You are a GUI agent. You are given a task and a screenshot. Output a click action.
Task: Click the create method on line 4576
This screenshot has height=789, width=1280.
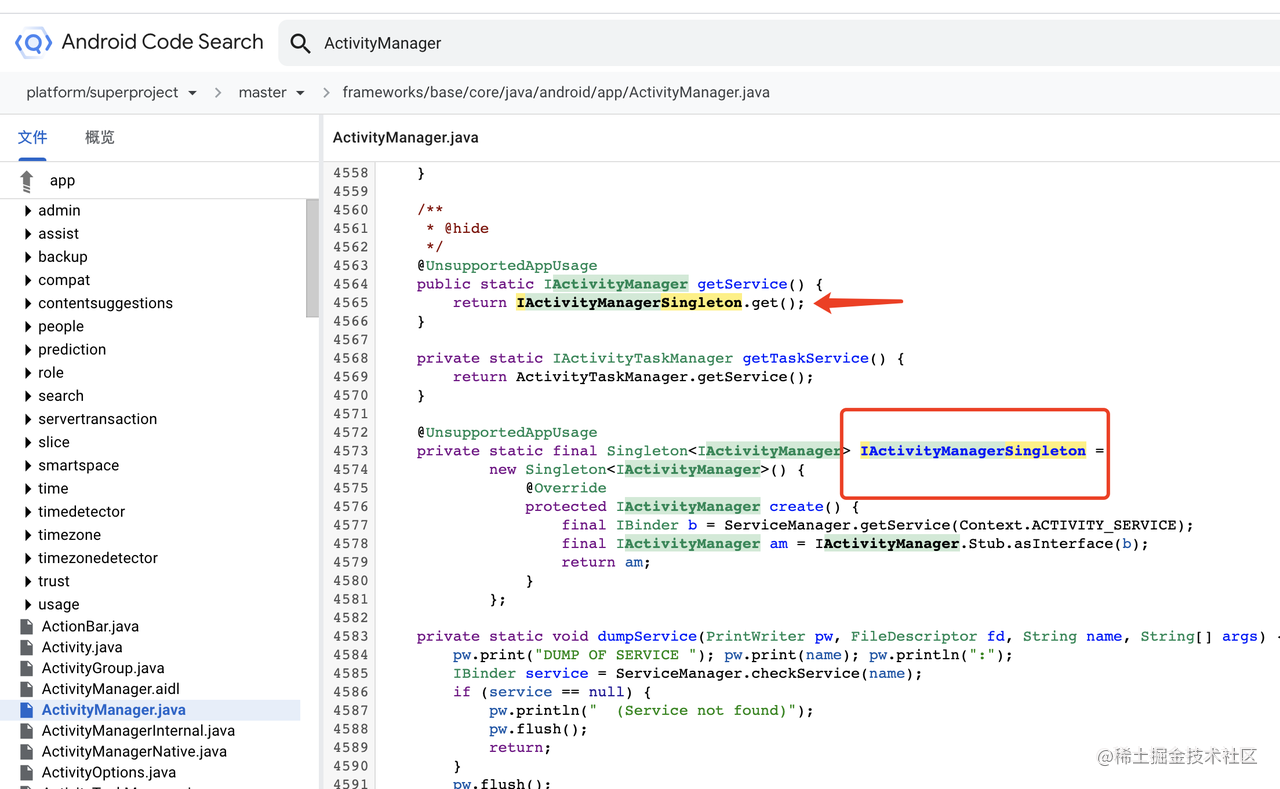(x=796, y=507)
